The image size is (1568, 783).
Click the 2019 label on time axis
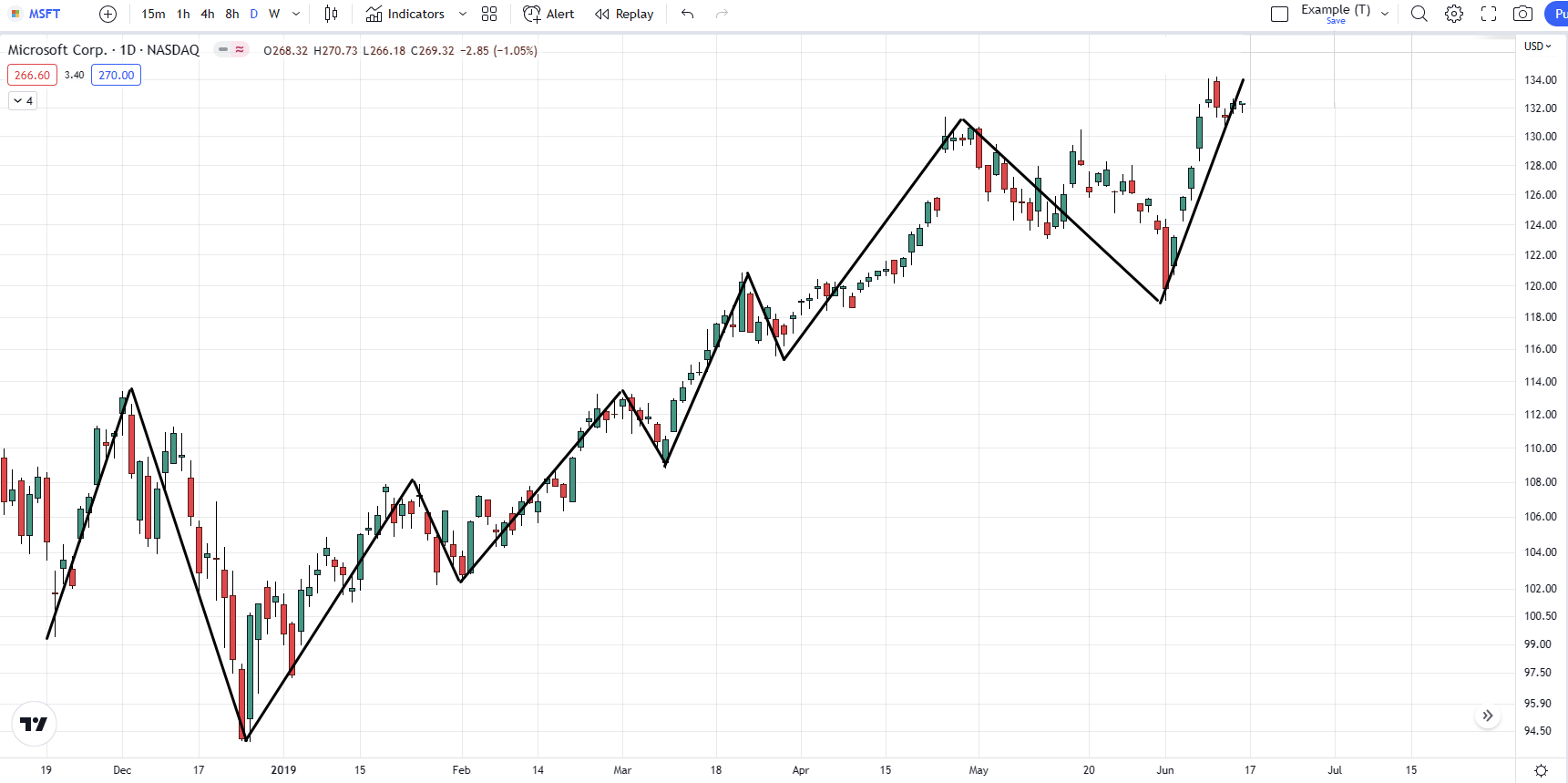pos(283,770)
